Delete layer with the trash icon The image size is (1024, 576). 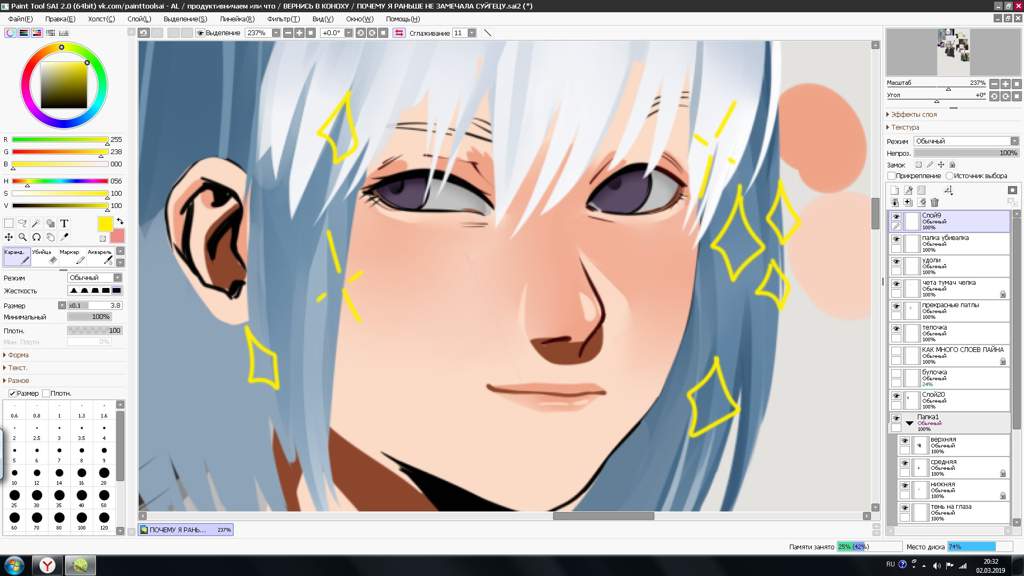click(935, 202)
